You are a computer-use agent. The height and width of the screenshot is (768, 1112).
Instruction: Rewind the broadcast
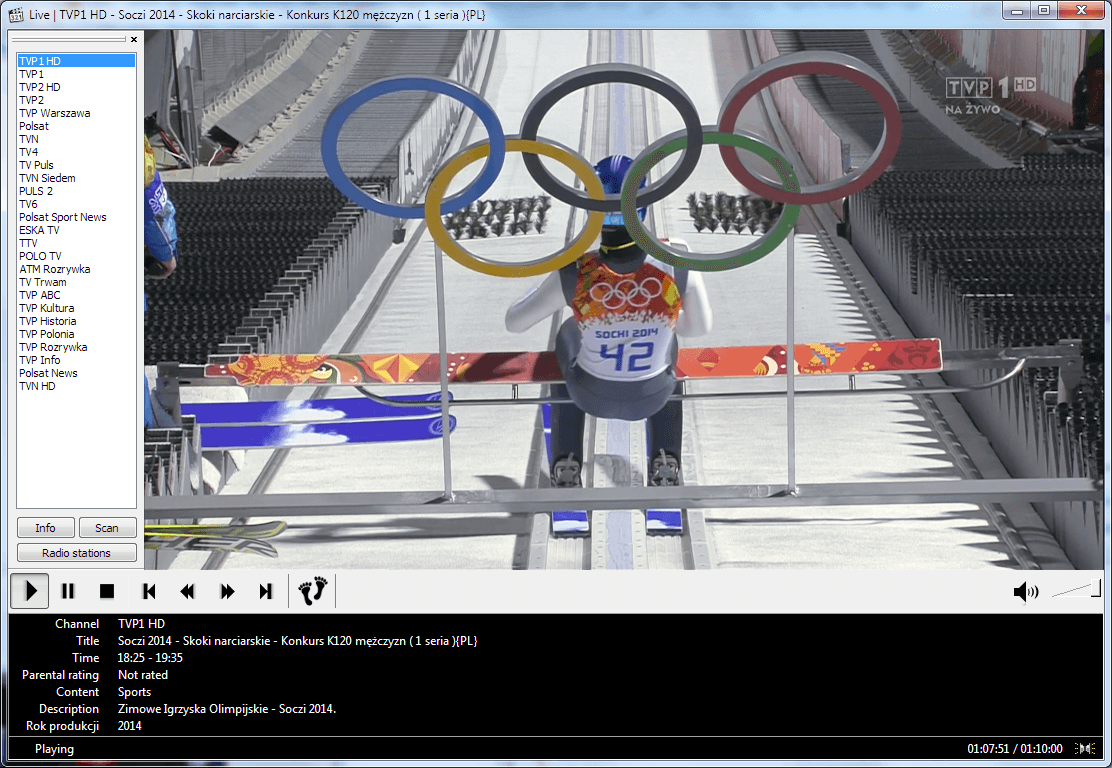point(187,591)
